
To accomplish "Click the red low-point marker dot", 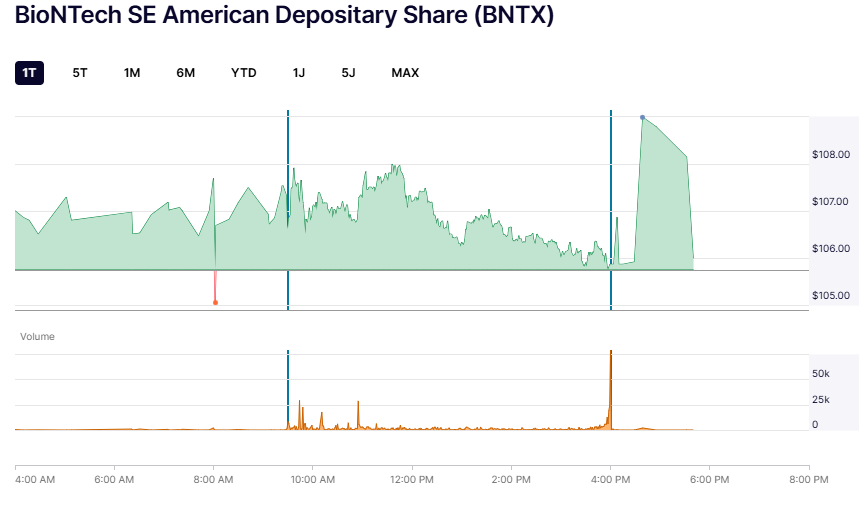I will point(215,302).
